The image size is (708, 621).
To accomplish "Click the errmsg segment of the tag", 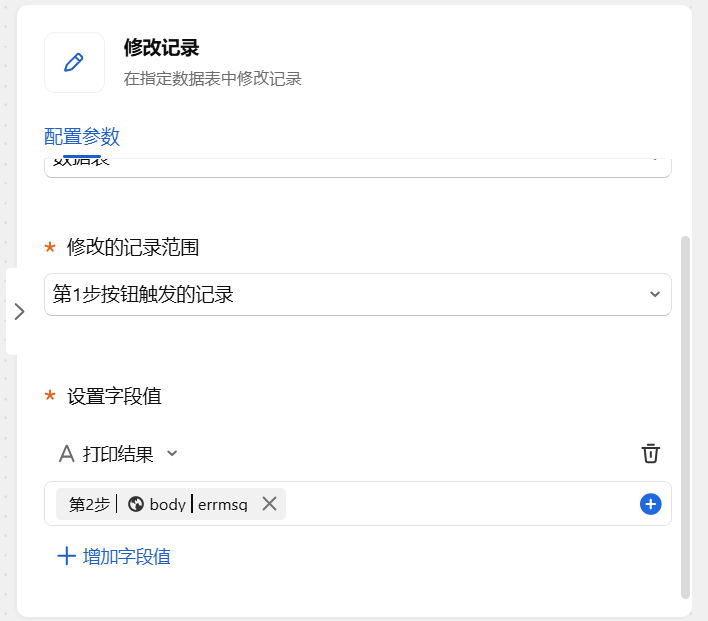I will pyautogui.click(x=222, y=504).
